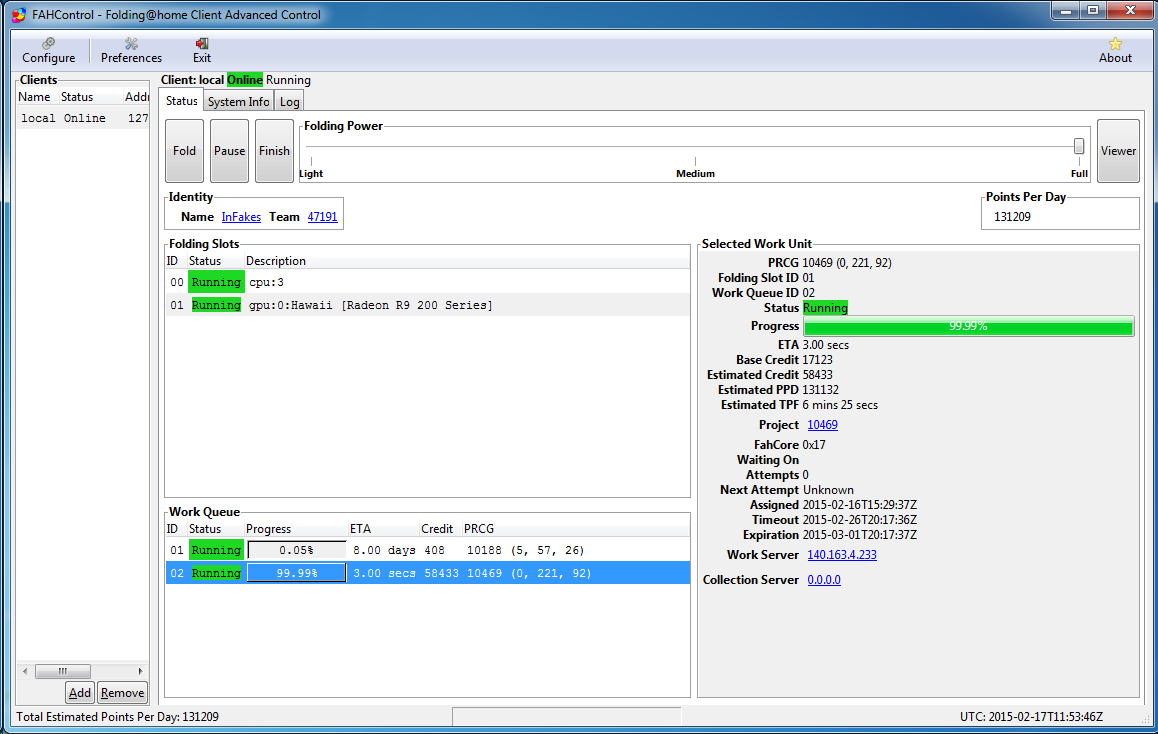Set Folding Power to Light tick
1158x734 pixels.
(312, 161)
